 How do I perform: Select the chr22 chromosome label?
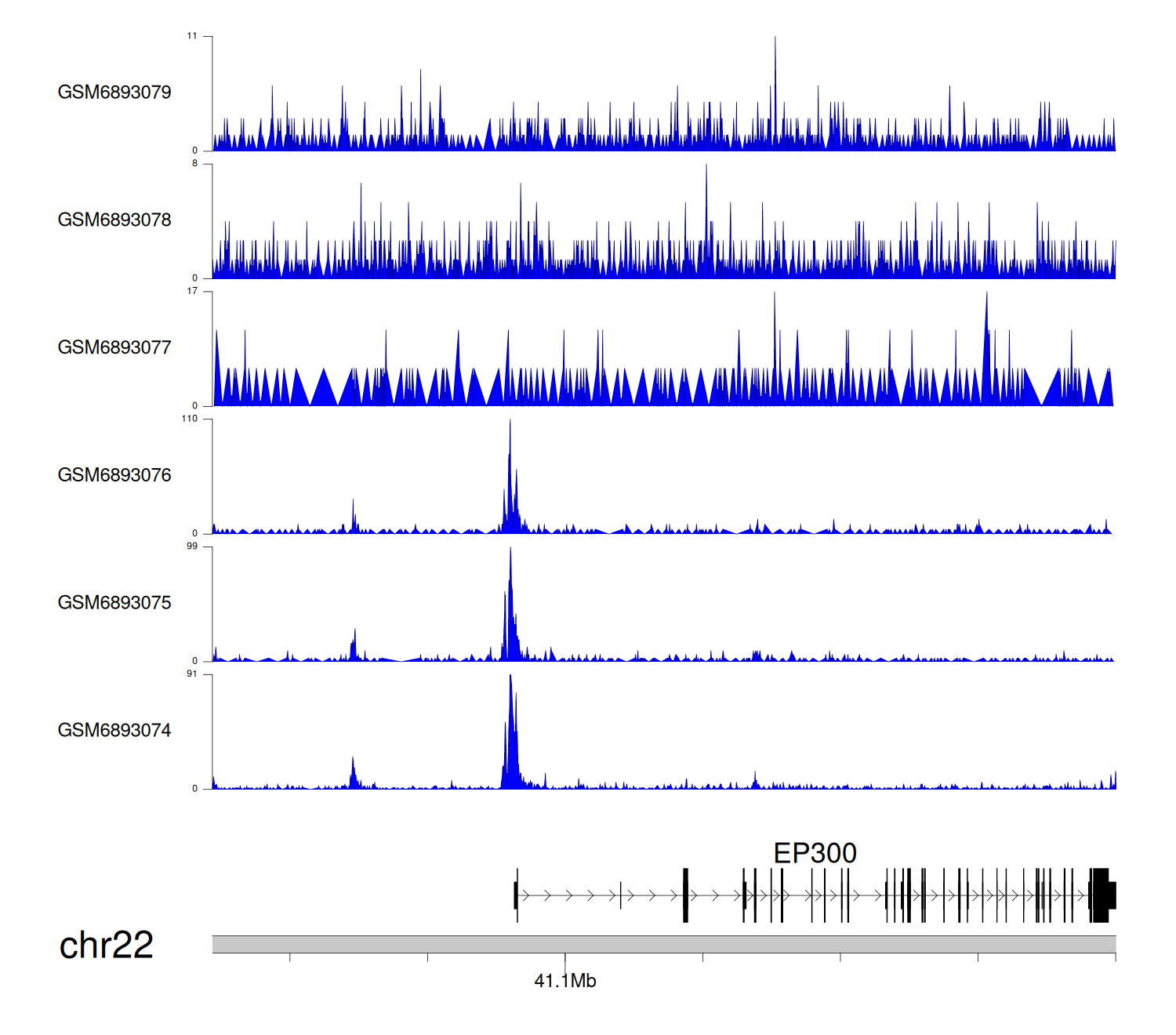pos(107,945)
